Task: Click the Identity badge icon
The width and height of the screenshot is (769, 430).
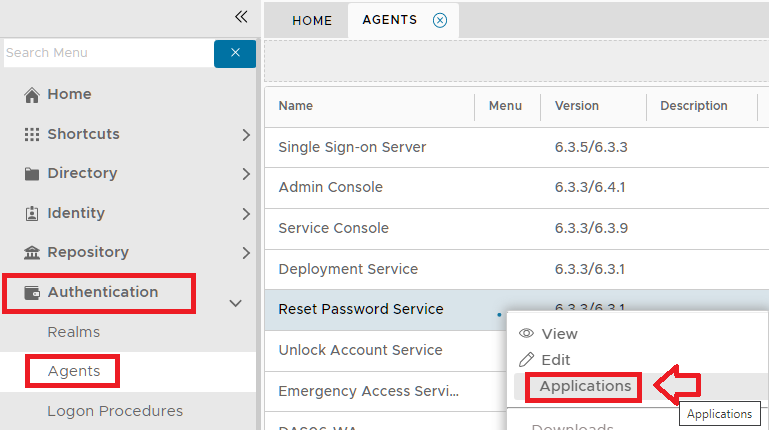Action: coord(32,214)
